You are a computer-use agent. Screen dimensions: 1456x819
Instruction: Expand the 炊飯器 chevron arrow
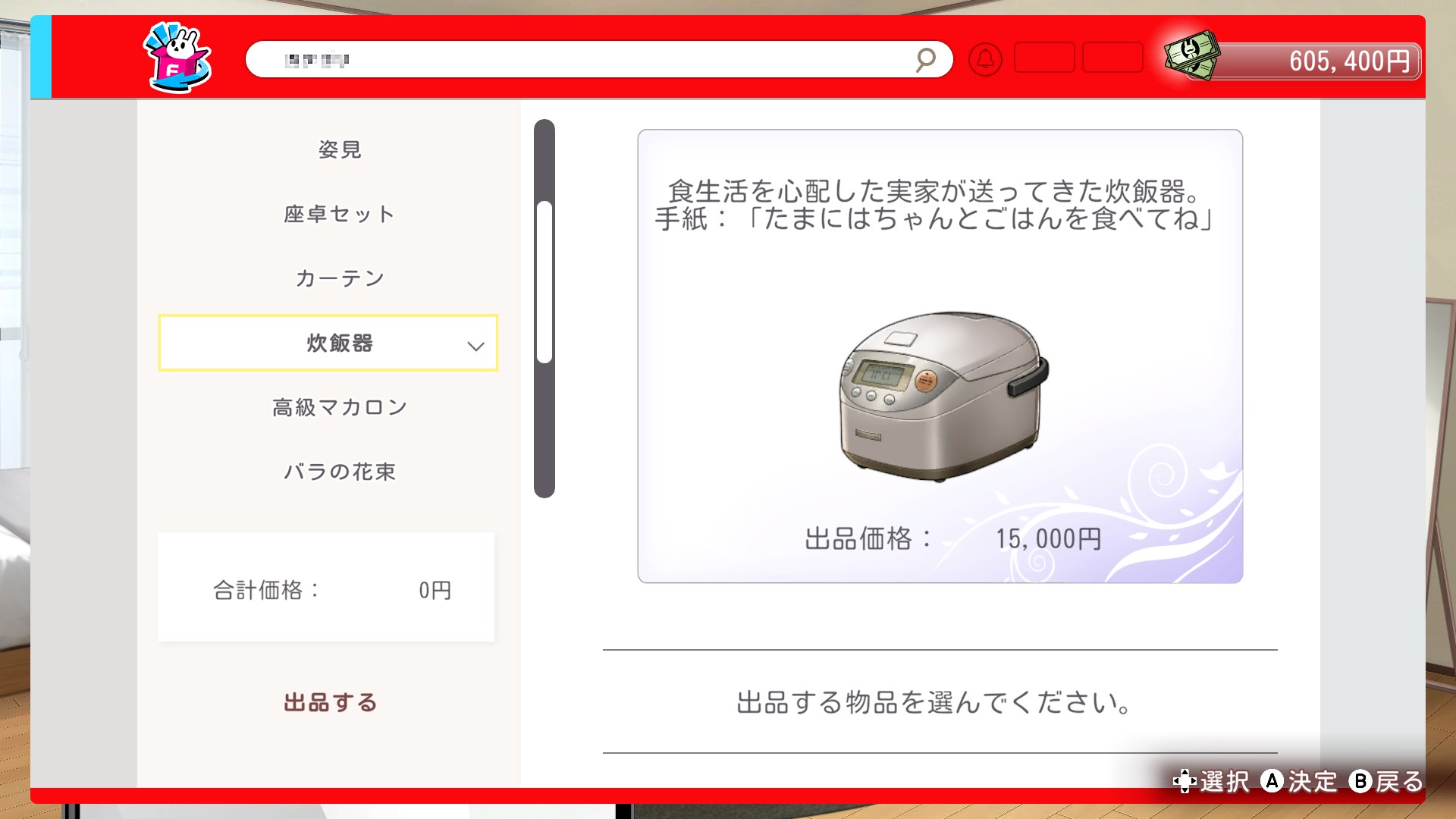click(x=475, y=347)
